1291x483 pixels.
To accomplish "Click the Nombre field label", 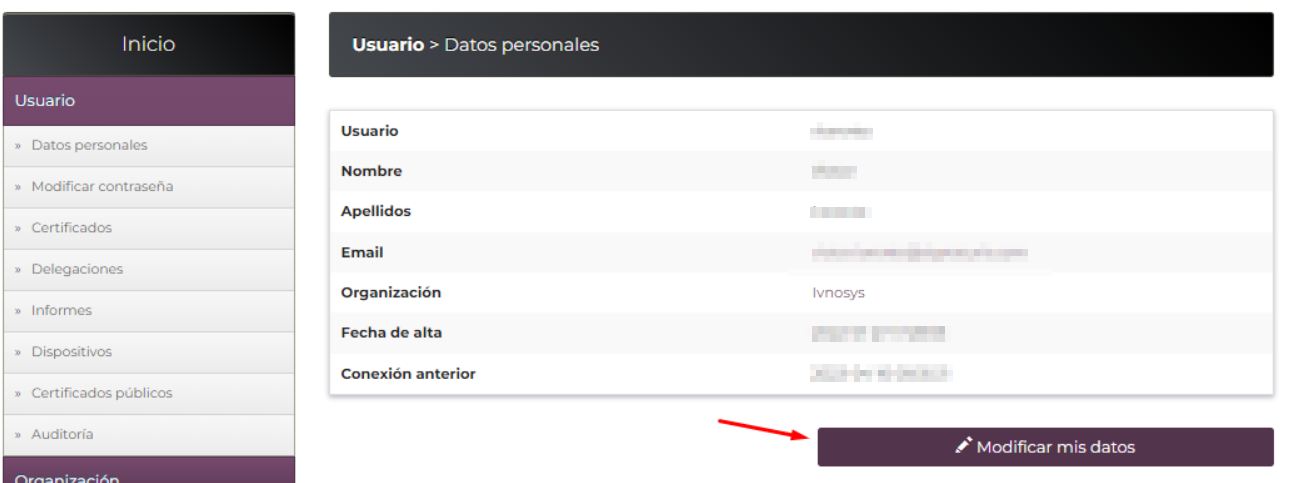I will [371, 171].
